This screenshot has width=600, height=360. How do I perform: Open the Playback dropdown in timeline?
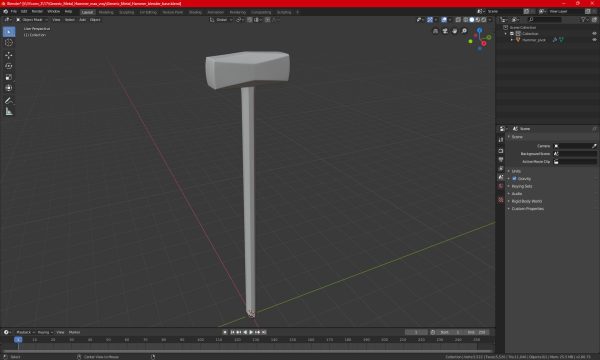pyautogui.click(x=25, y=332)
